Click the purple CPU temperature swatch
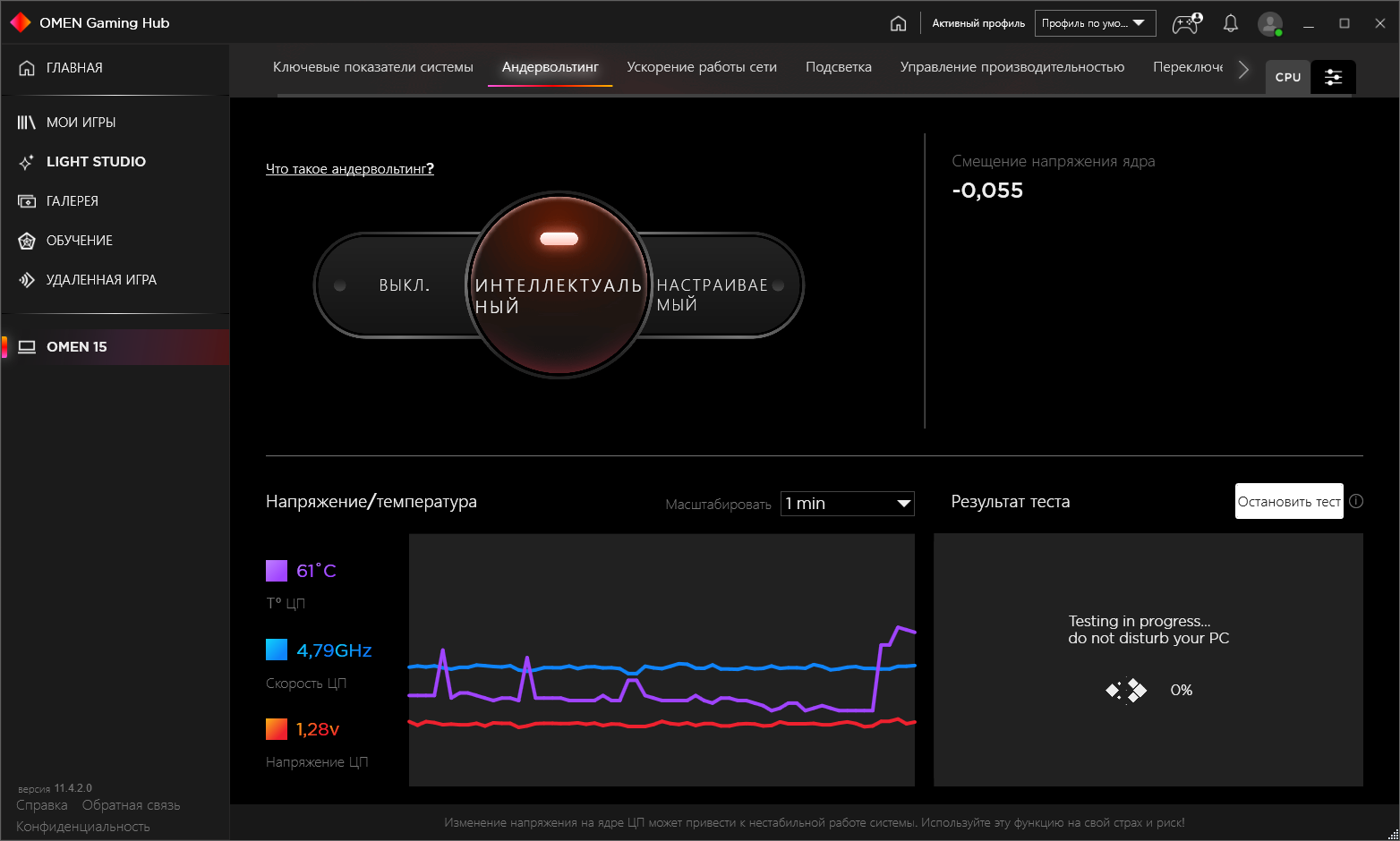Image resolution: width=1400 pixels, height=841 pixels. 277,571
